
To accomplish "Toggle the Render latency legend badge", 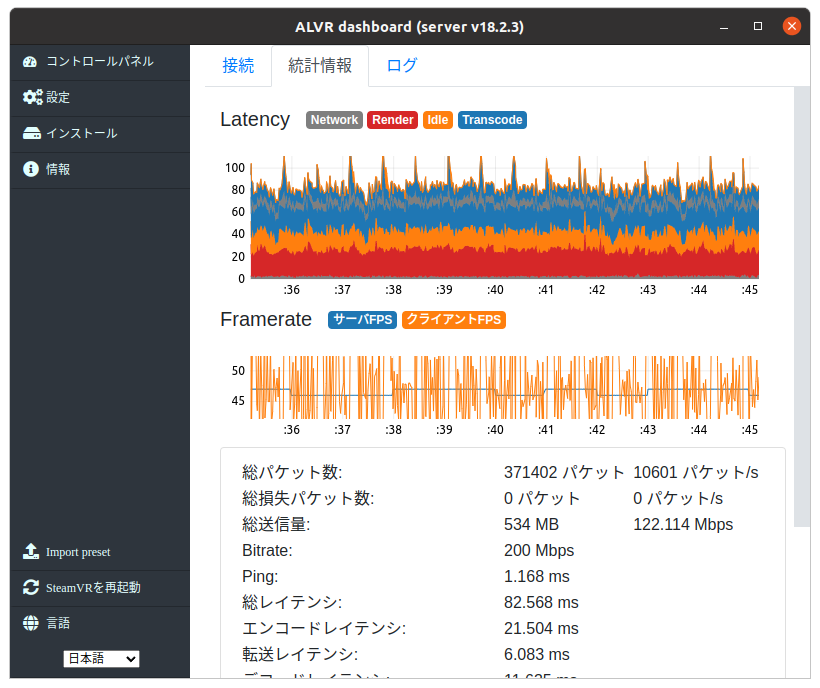I will [x=392, y=120].
